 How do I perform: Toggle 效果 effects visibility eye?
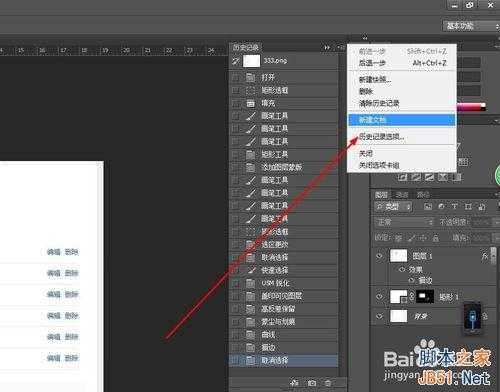point(402,269)
